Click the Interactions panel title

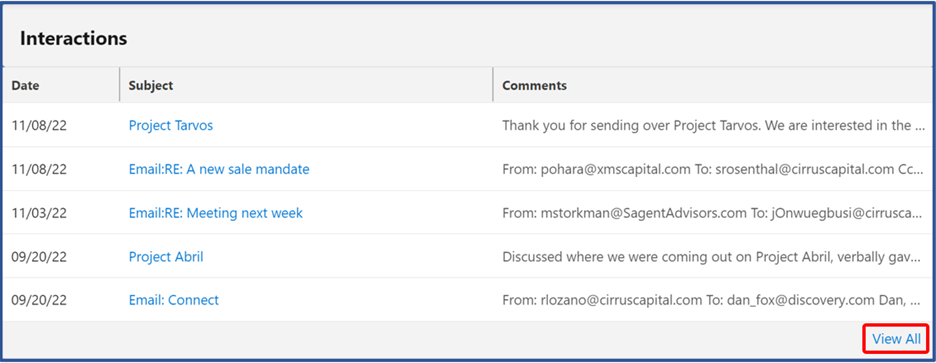tap(73, 38)
